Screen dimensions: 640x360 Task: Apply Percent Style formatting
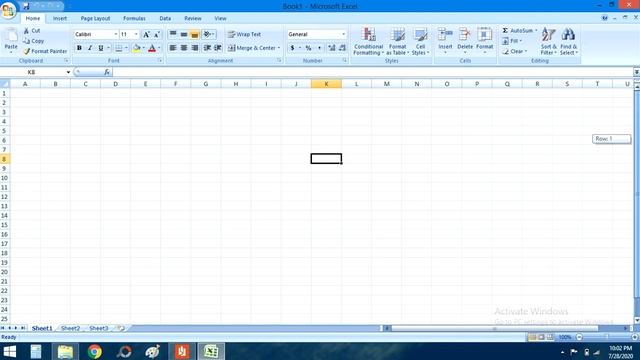[309, 48]
